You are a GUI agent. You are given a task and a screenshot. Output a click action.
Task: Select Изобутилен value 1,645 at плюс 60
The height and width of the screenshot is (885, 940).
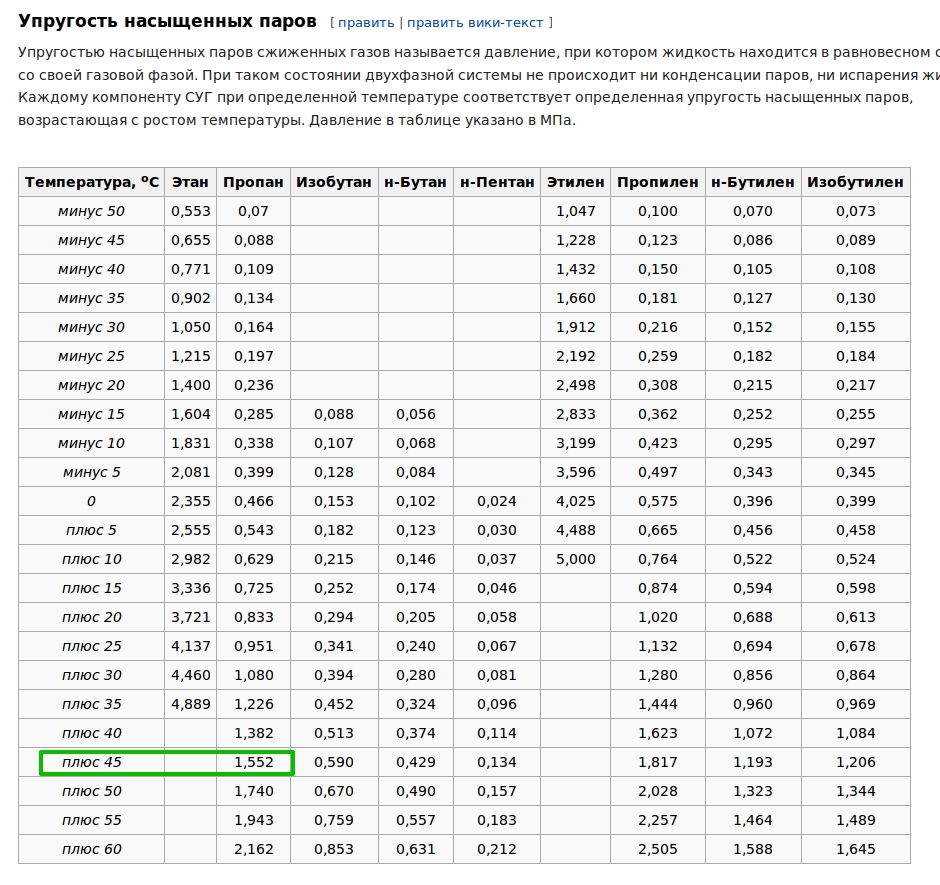click(x=855, y=850)
